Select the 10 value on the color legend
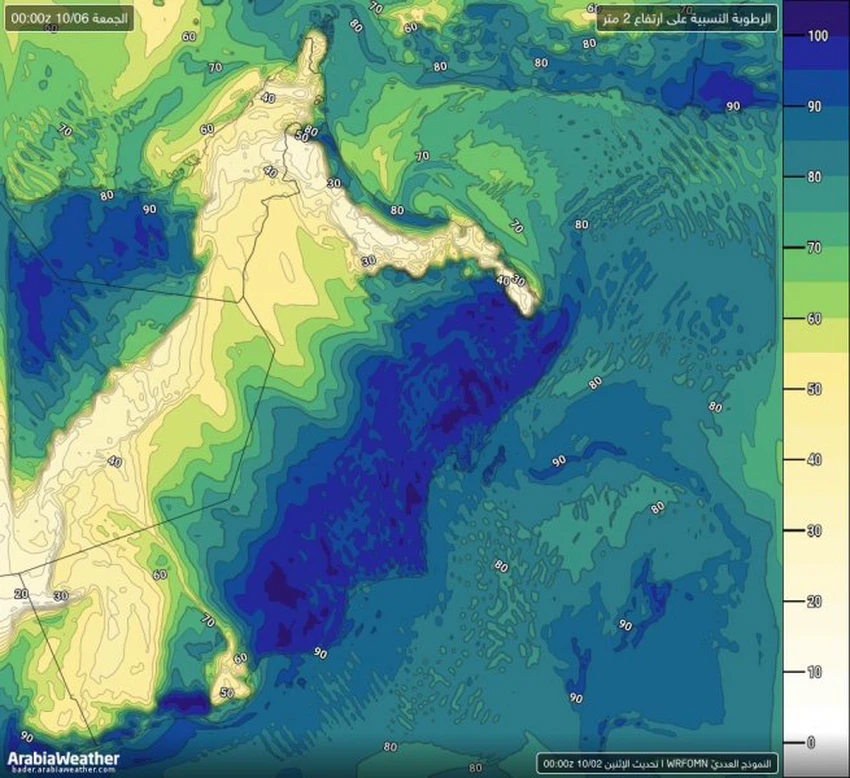Image resolution: width=850 pixels, height=778 pixels. coord(817,671)
